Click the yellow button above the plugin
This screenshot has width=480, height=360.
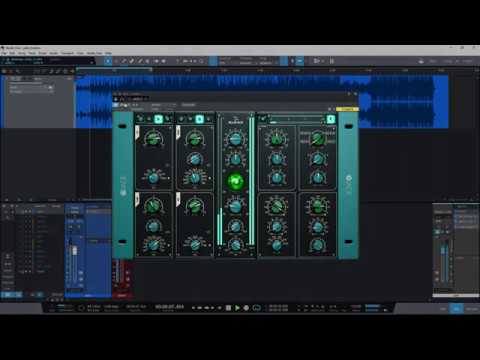[347, 109]
